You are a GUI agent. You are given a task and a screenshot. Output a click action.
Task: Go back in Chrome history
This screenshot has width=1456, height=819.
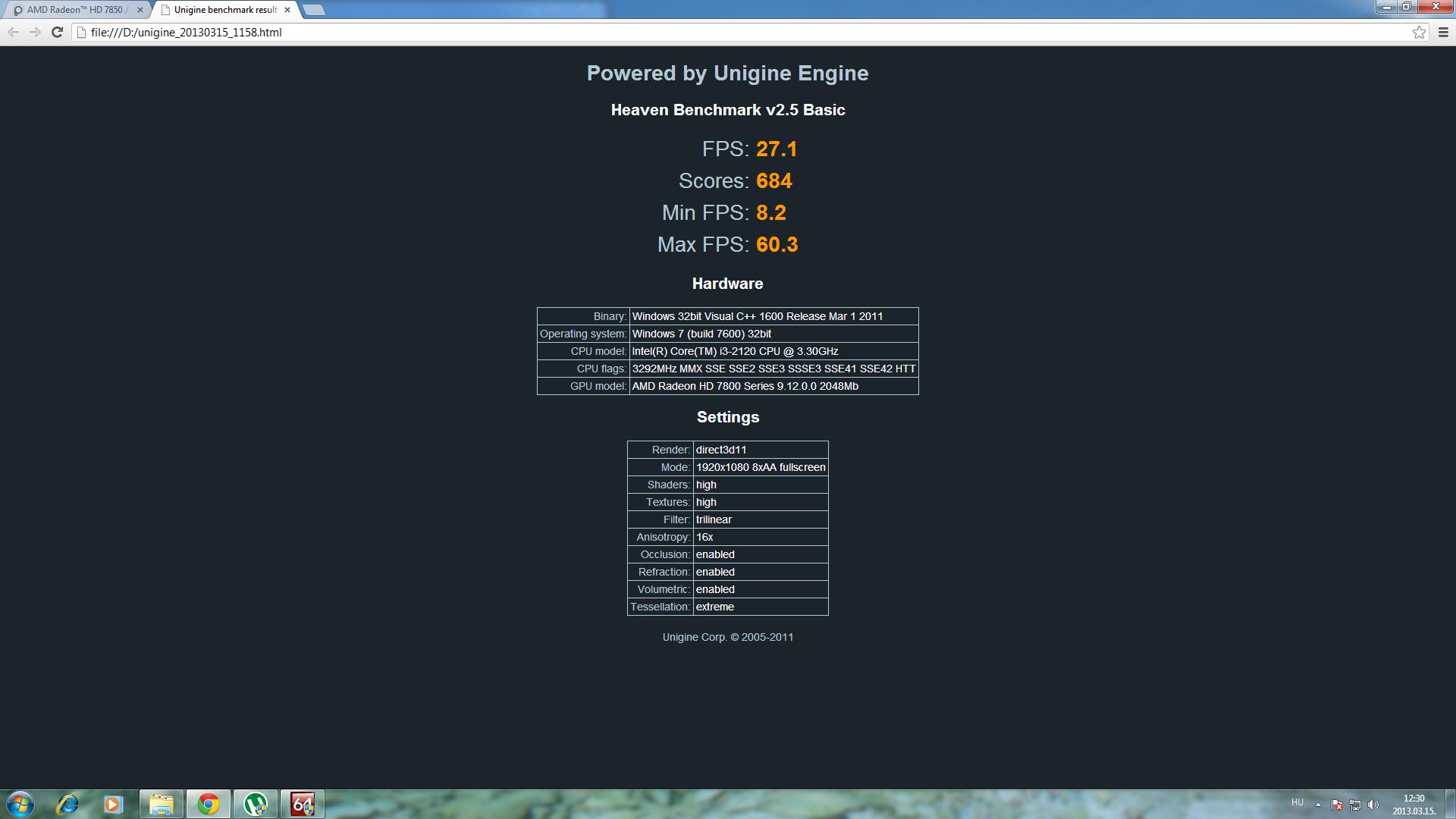click(13, 32)
